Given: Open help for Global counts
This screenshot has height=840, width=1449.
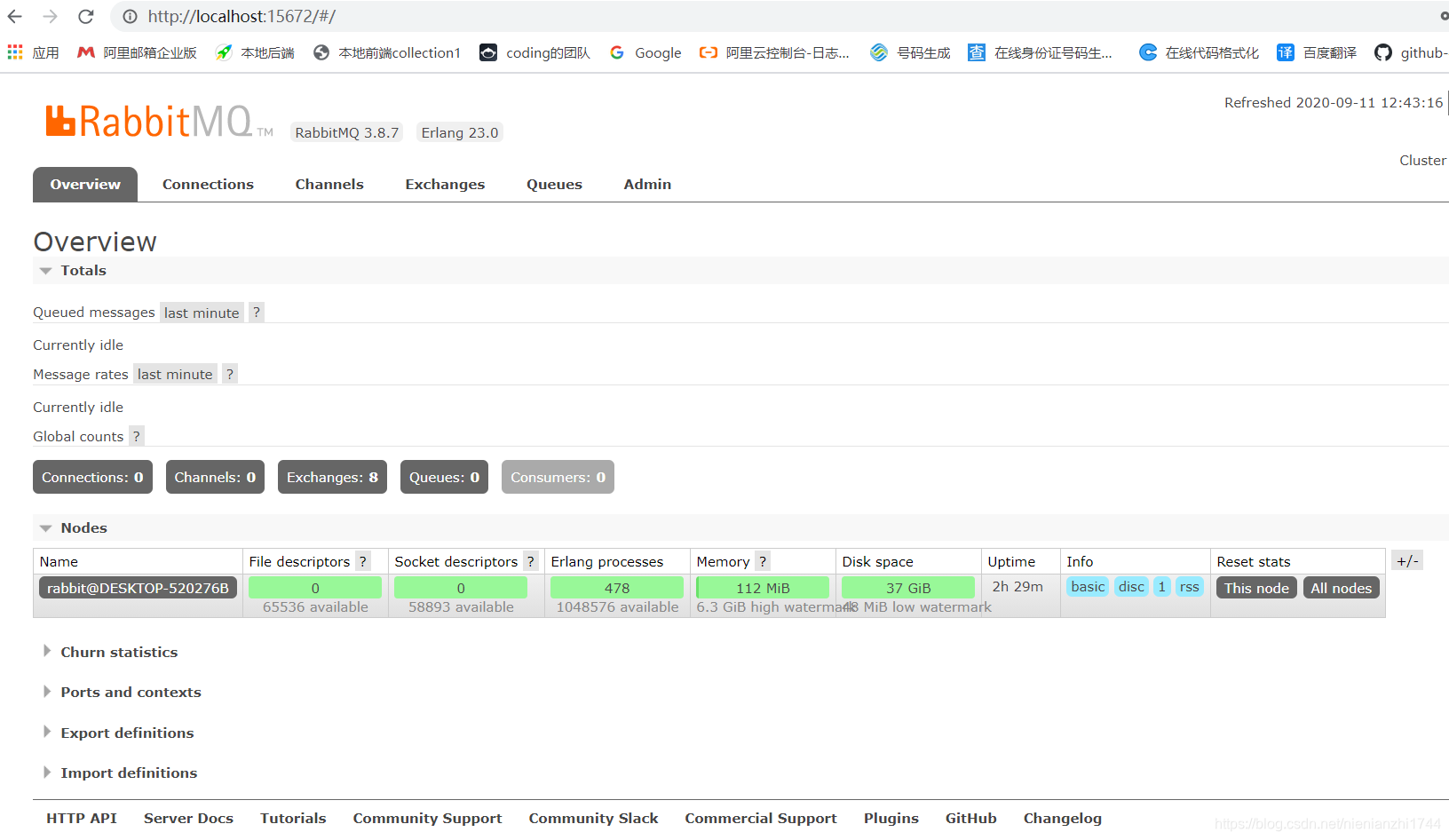Looking at the screenshot, I should [136, 436].
